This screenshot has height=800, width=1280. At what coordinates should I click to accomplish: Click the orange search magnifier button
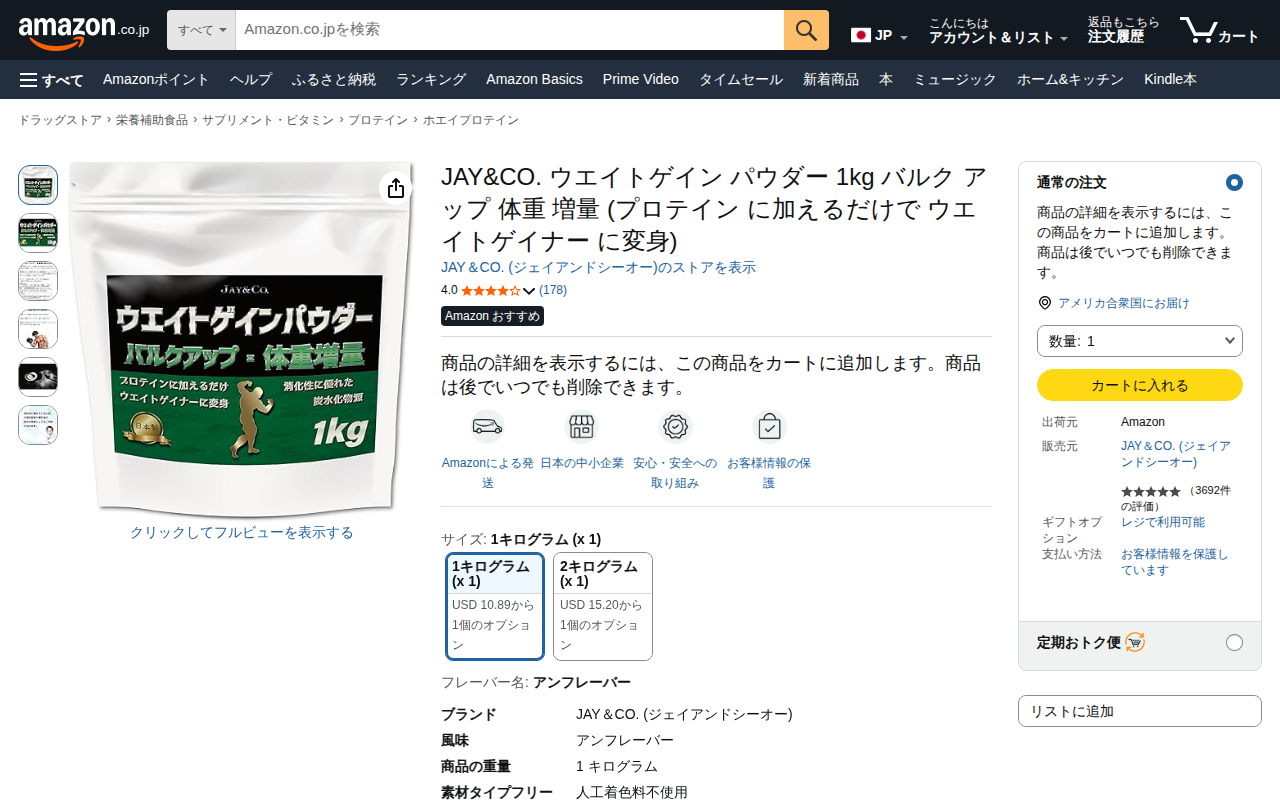[x=806, y=30]
